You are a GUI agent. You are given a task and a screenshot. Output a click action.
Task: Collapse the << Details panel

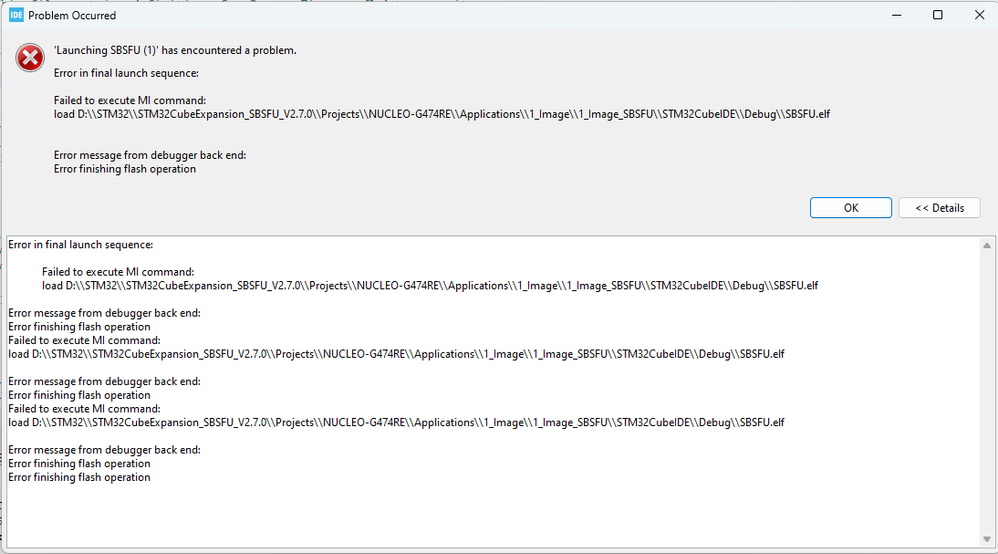[939, 208]
